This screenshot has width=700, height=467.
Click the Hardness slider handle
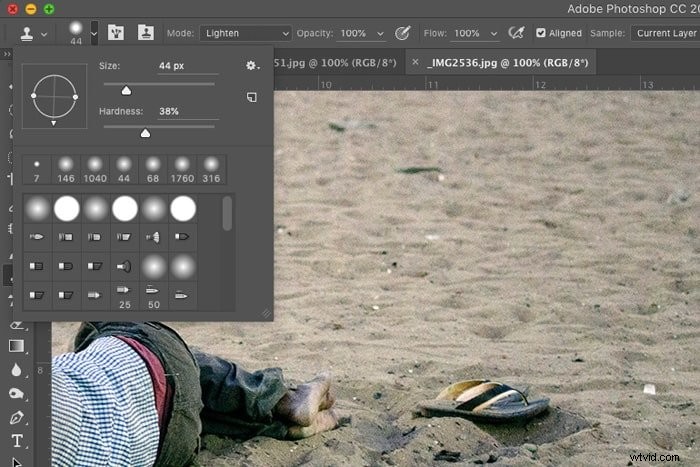145,133
